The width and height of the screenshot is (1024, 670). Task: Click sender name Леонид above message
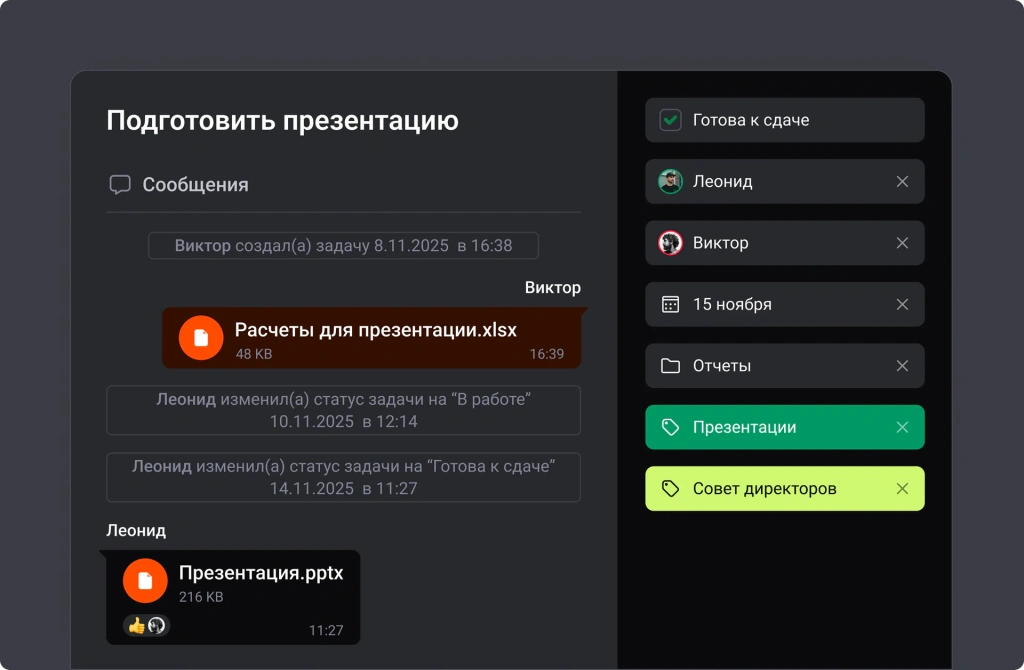136,530
